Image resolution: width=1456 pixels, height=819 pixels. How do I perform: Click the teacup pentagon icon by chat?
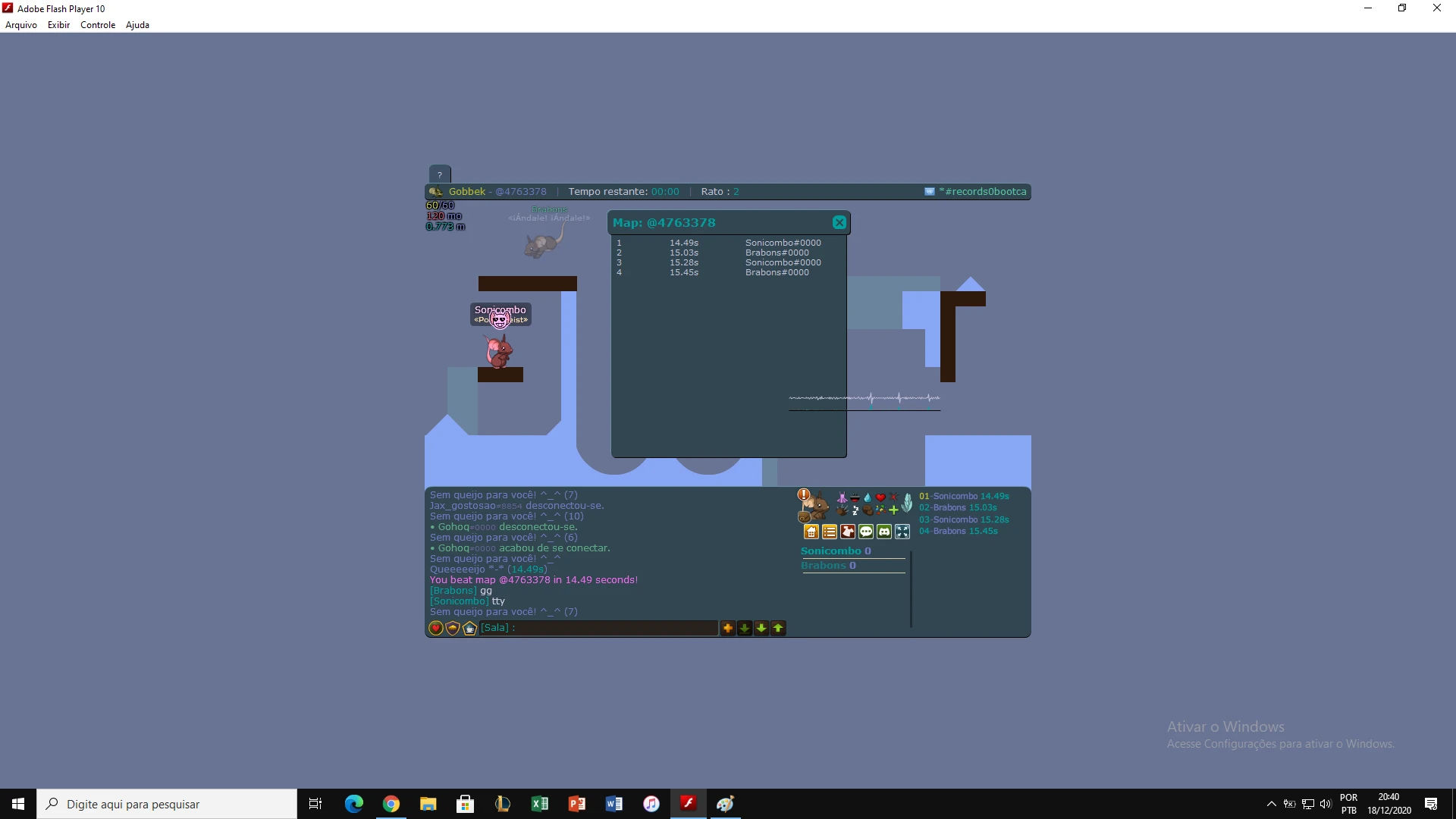pos(469,628)
